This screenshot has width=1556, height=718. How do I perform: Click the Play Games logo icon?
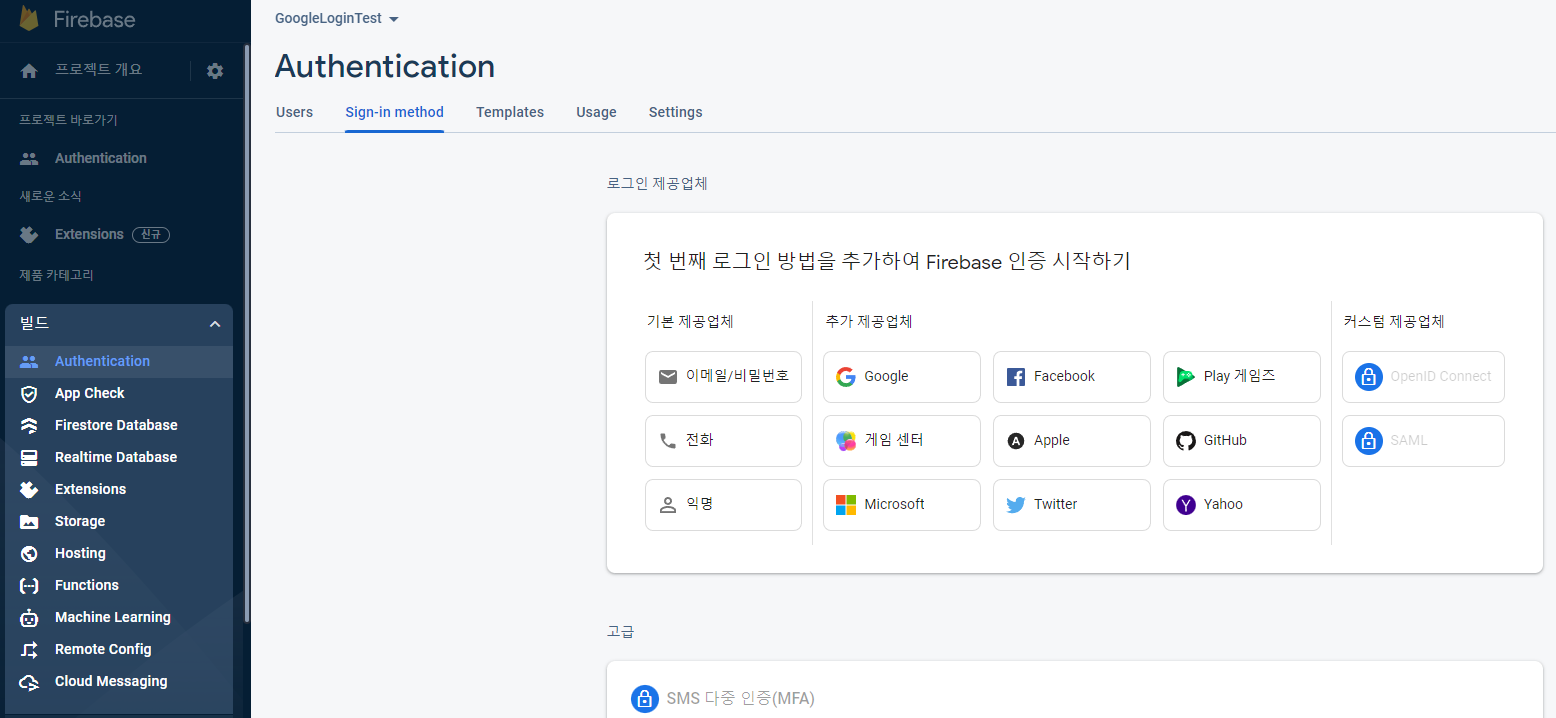pyautogui.click(x=1186, y=377)
